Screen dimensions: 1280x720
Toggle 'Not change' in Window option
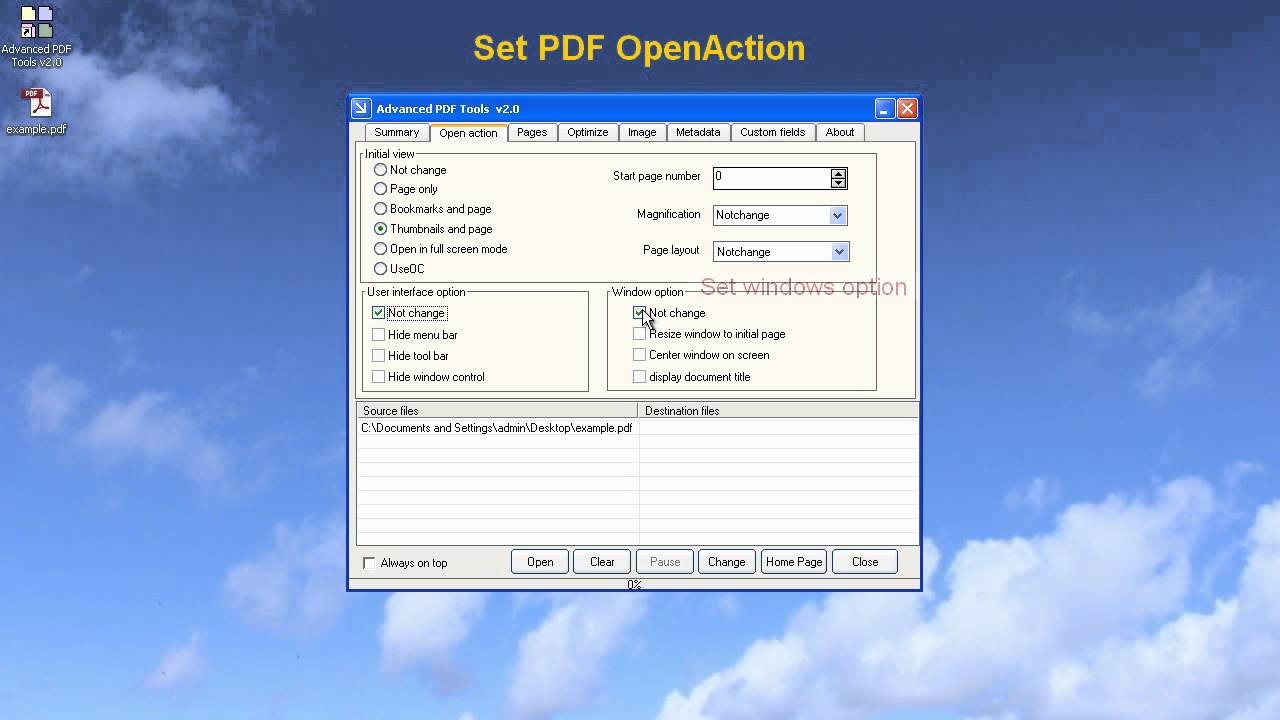[x=640, y=313]
